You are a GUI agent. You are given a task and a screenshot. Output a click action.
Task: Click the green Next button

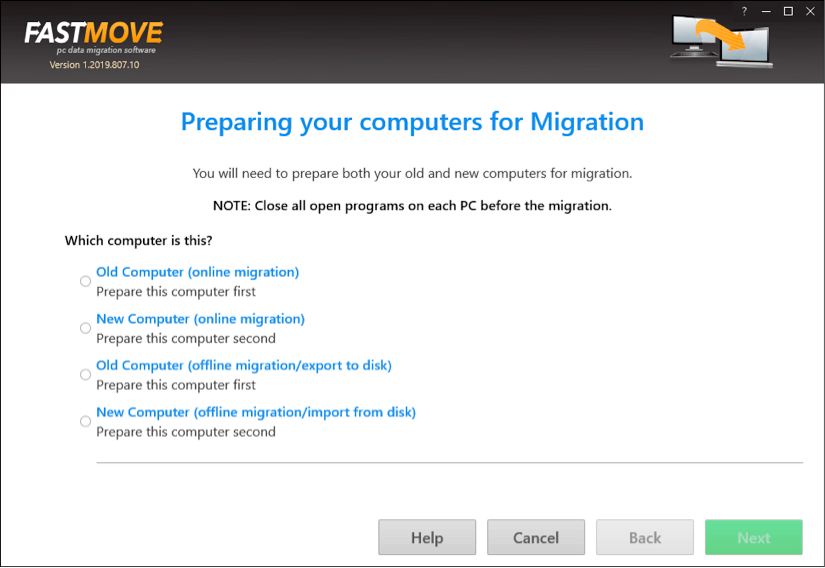point(753,537)
